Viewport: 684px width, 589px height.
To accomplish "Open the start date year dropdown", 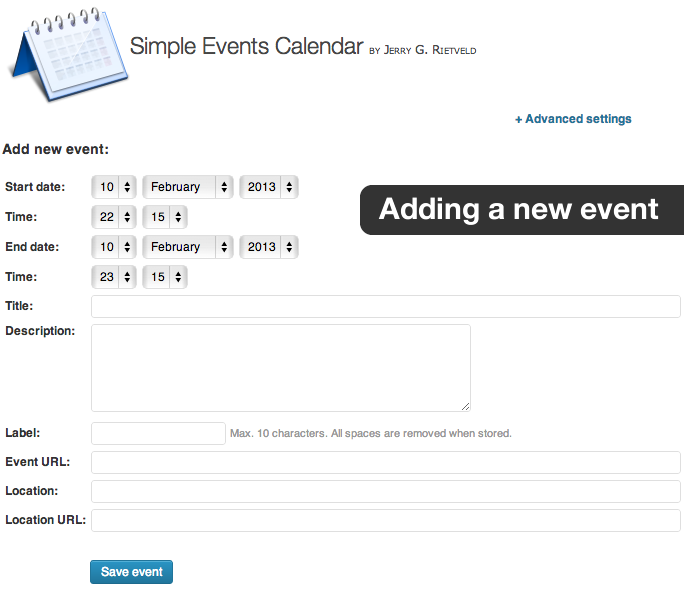I will [x=269, y=187].
